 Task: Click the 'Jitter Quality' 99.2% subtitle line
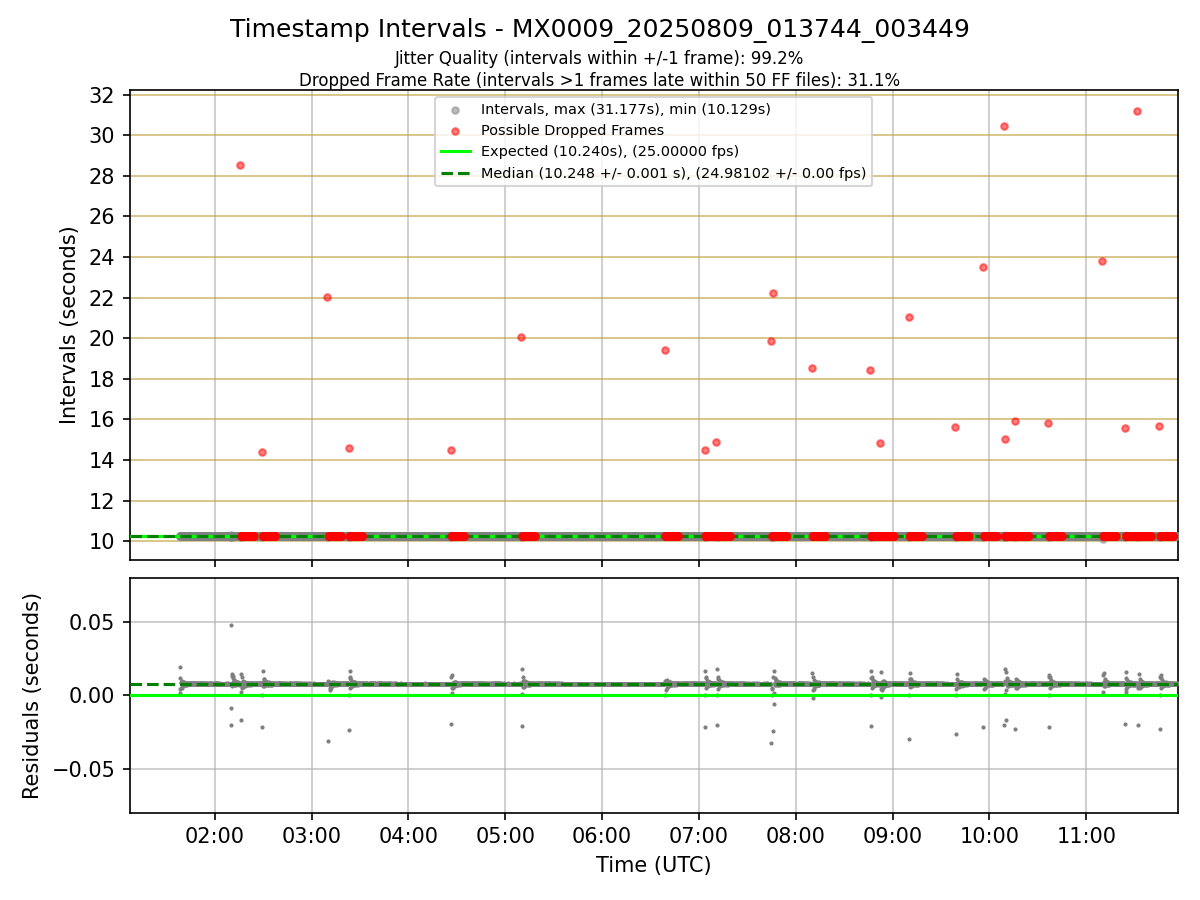coord(599,59)
